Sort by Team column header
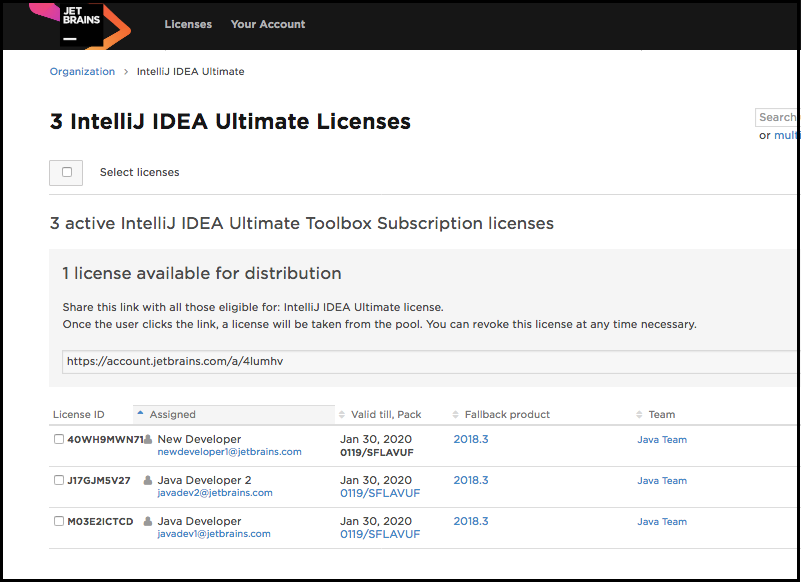This screenshot has height=583, width=801. pos(661,414)
